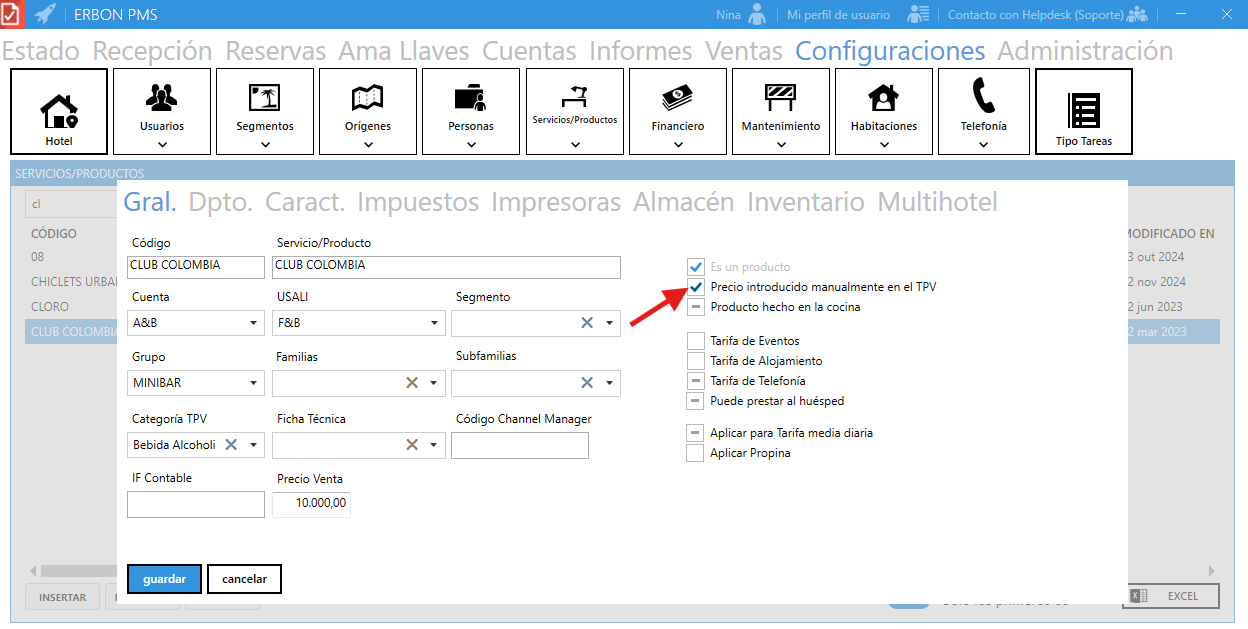Click the guardar button
The width and height of the screenshot is (1248, 629).
pos(164,579)
